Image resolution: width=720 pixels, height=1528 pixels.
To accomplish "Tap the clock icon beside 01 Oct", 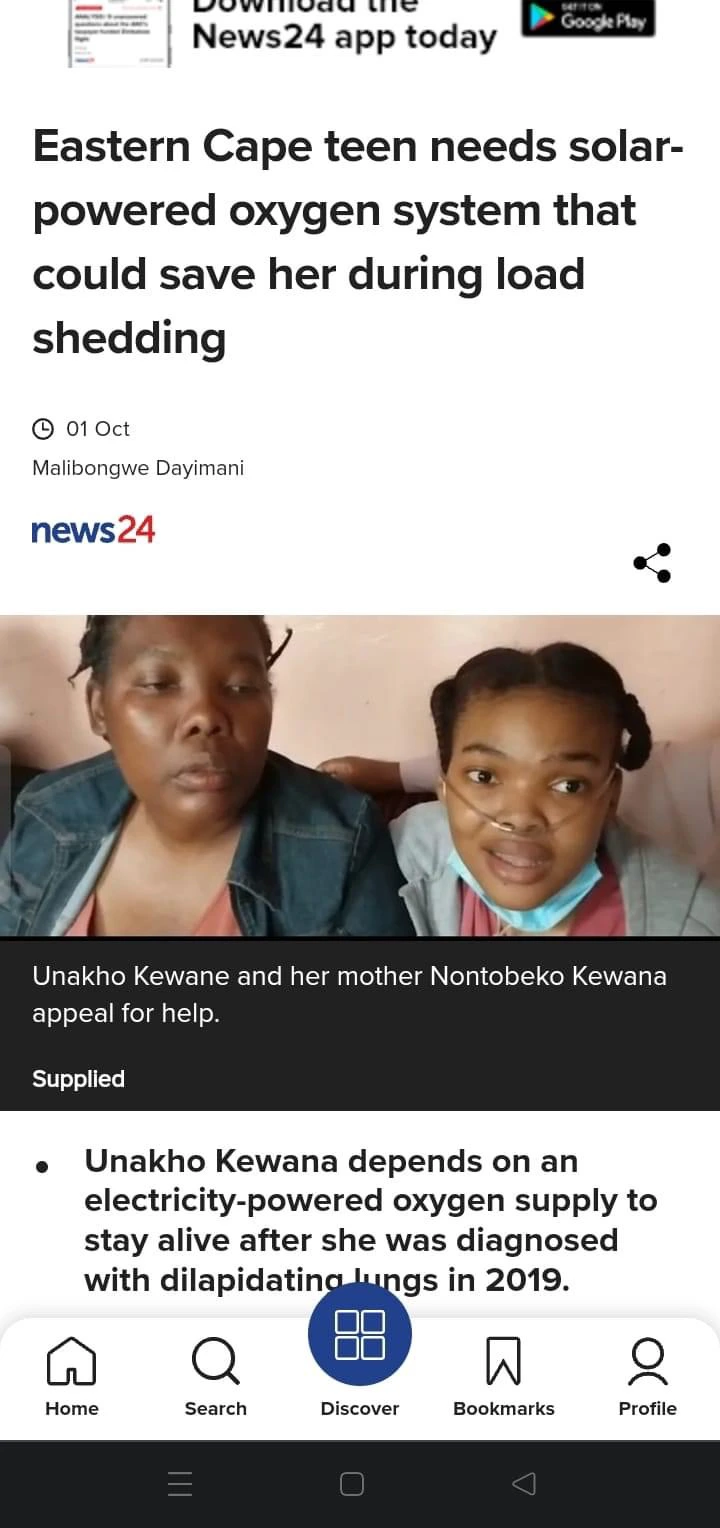I will click(43, 429).
